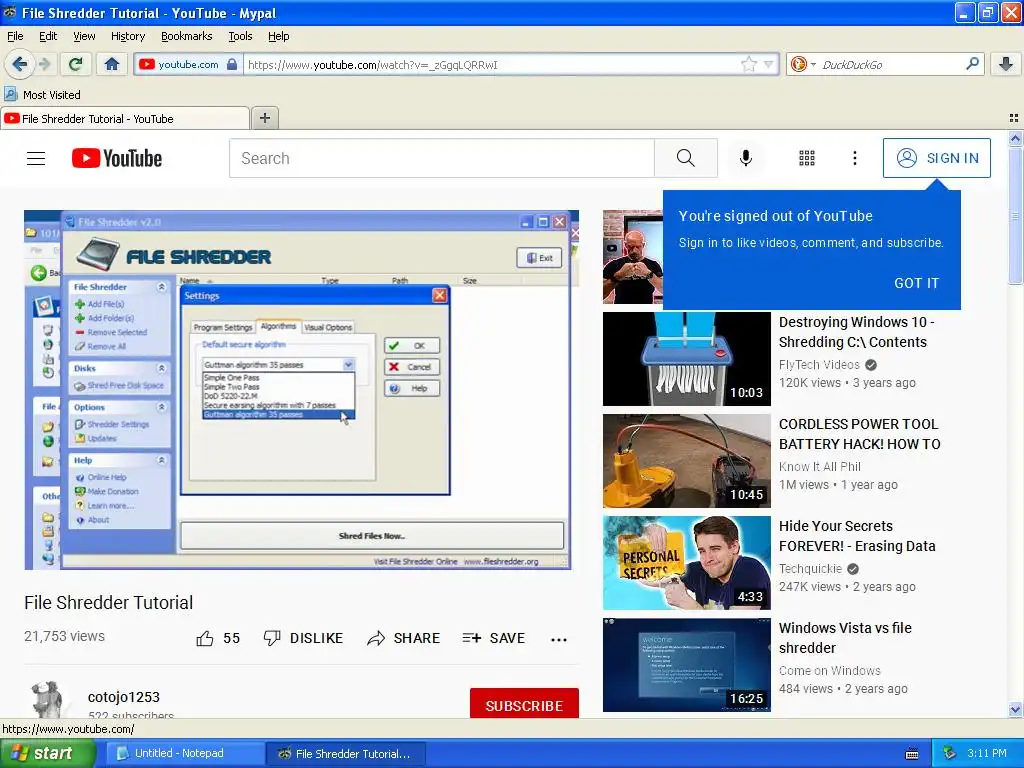Open the YouTube apps grid icon
Screen dimensions: 1024x768
(807, 158)
